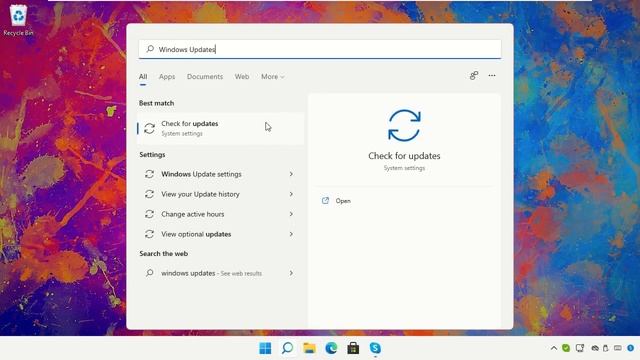
Task: Click sync icon beside Check for updates result
Action: pyautogui.click(x=149, y=129)
